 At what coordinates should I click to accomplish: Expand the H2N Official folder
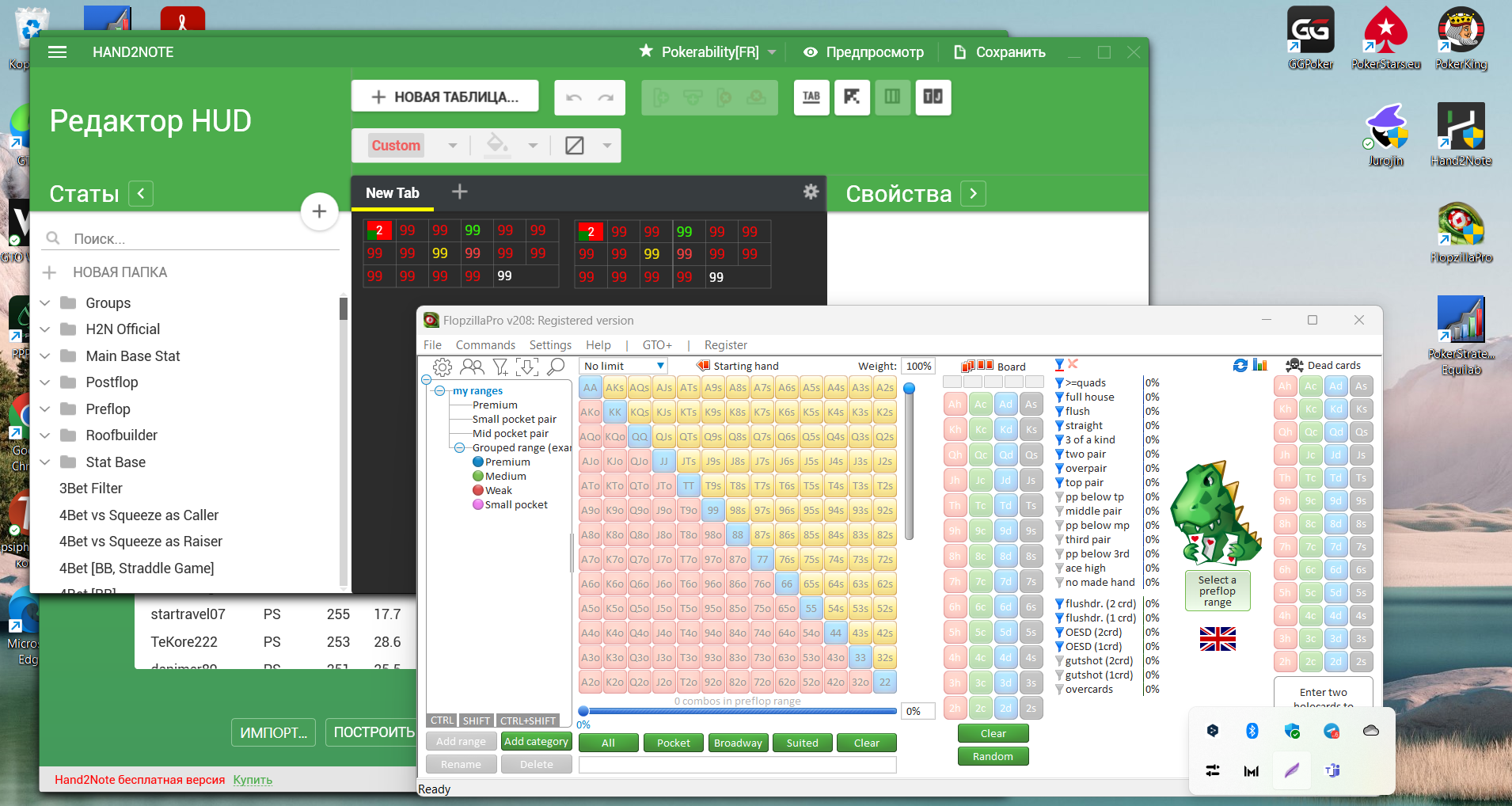45,329
